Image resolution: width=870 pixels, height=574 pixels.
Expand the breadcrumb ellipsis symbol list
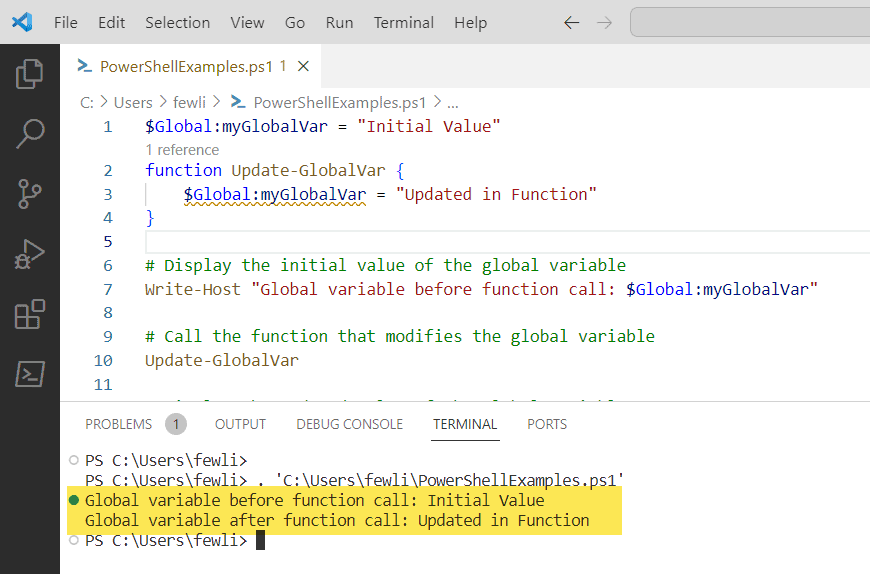tap(453, 103)
